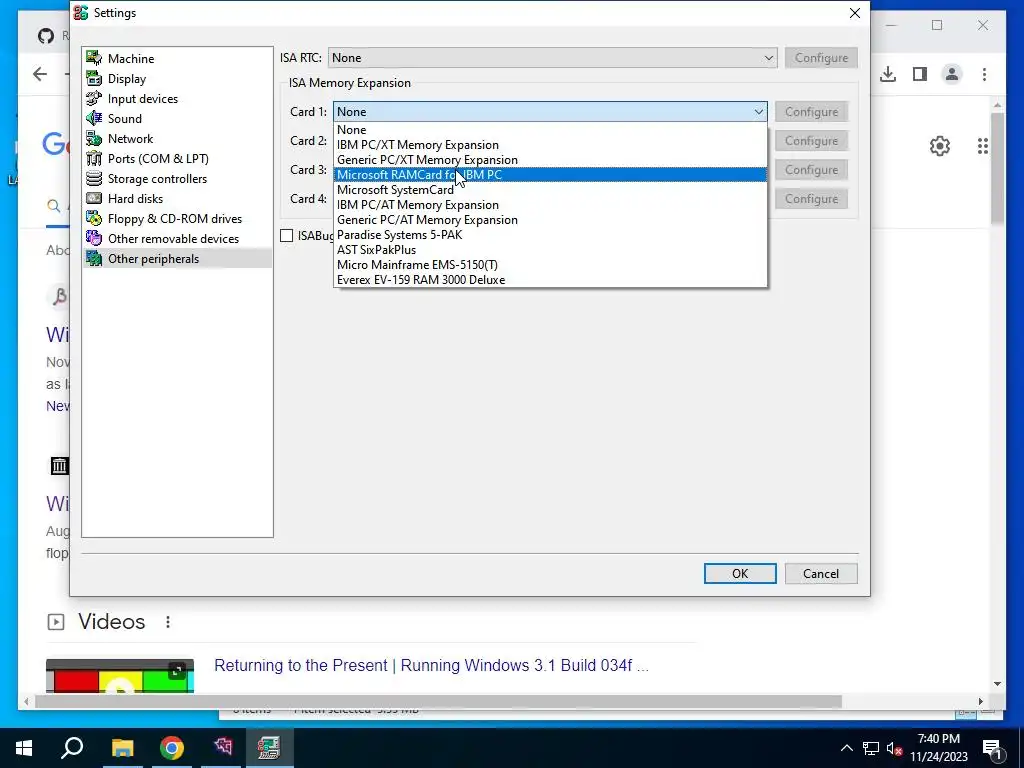The width and height of the screenshot is (1024, 768).
Task: Choose Generic PC/XT Memory Expansion
Action: [x=551, y=159]
